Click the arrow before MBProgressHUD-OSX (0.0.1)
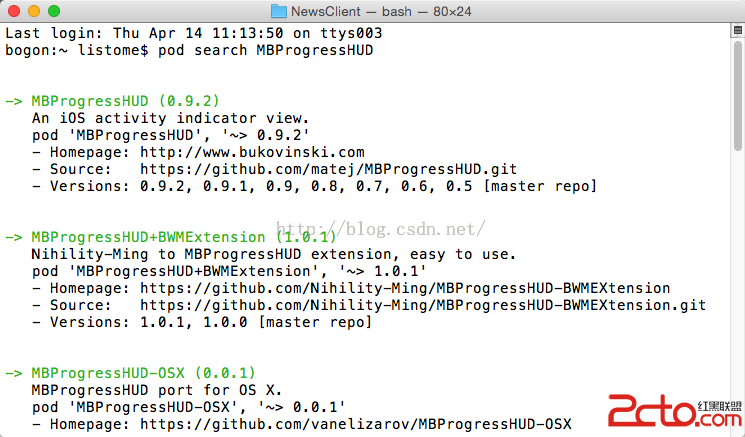 [14, 373]
